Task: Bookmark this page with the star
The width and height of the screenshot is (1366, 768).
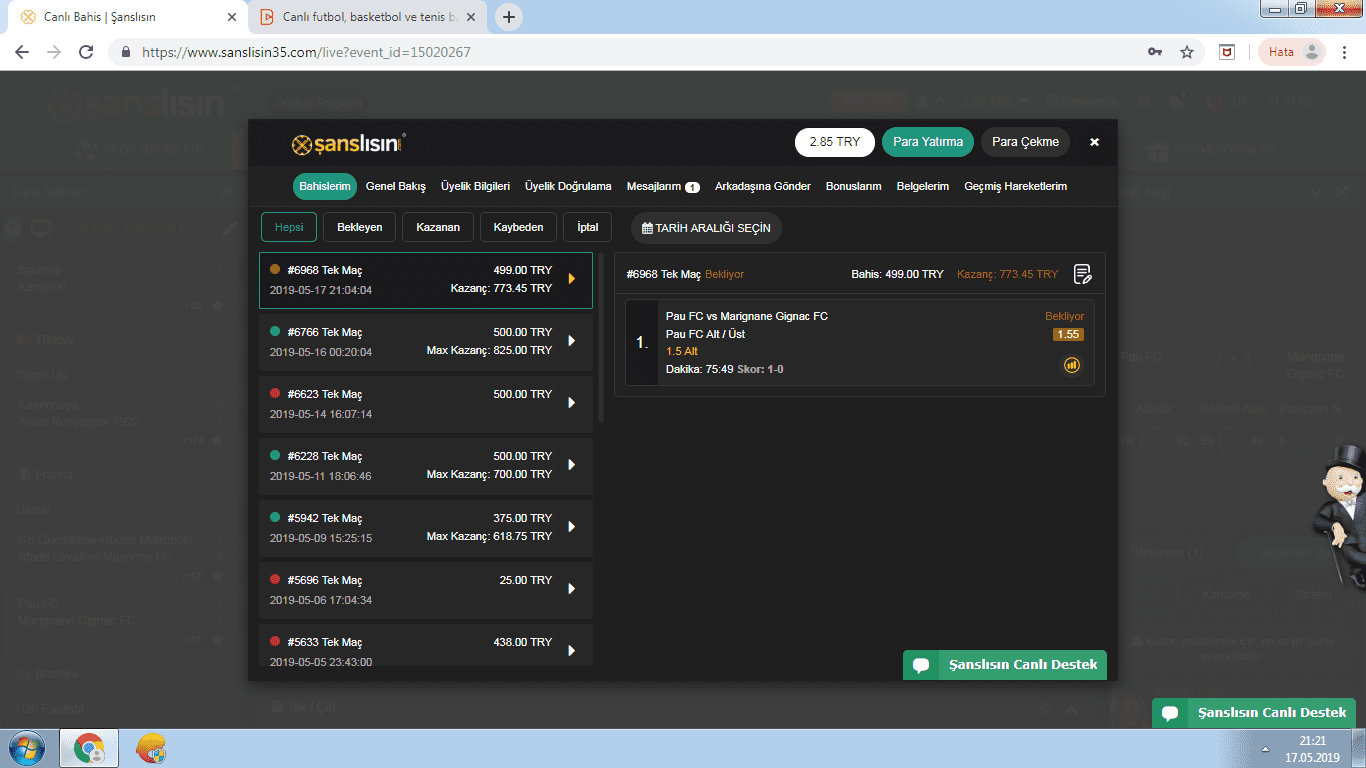Action: pos(1187,52)
